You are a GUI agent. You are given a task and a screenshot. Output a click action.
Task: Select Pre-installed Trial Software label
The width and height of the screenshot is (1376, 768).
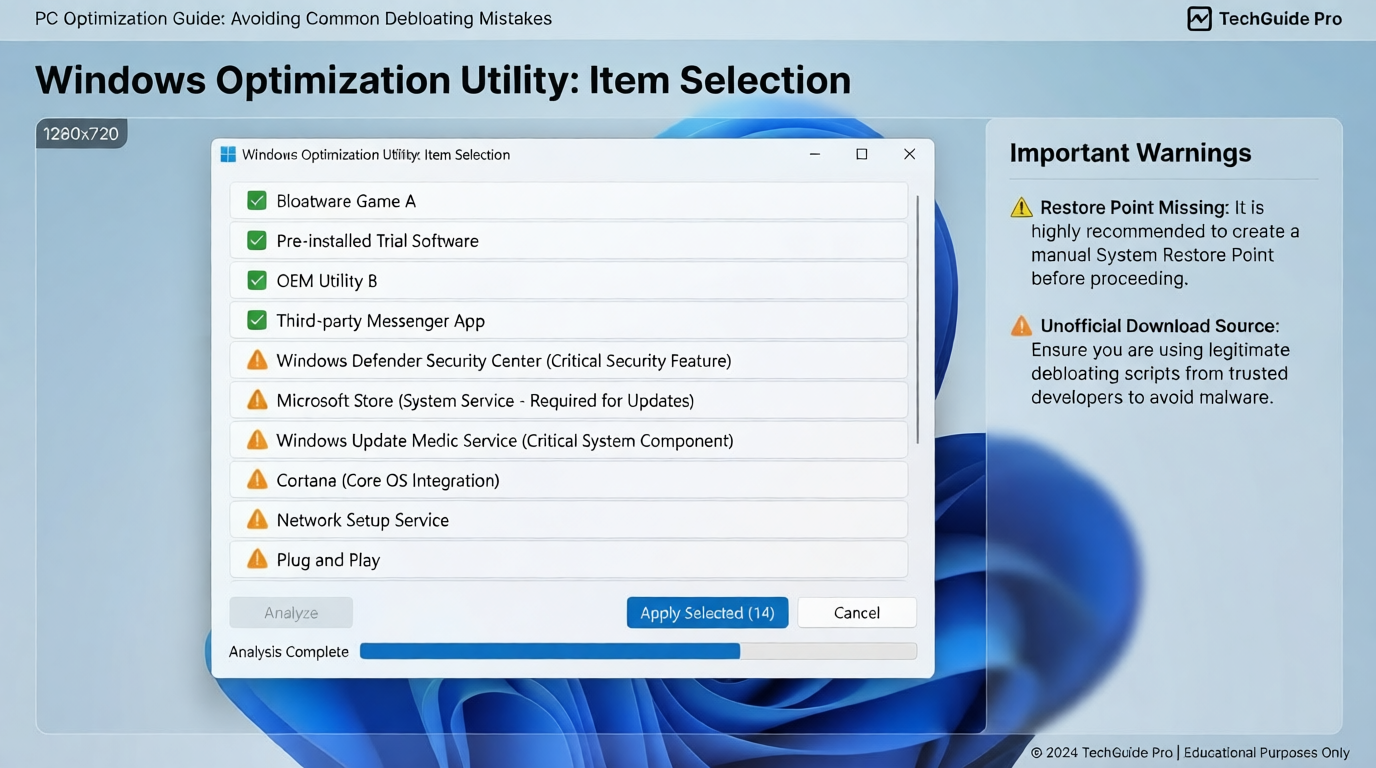click(x=377, y=241)
